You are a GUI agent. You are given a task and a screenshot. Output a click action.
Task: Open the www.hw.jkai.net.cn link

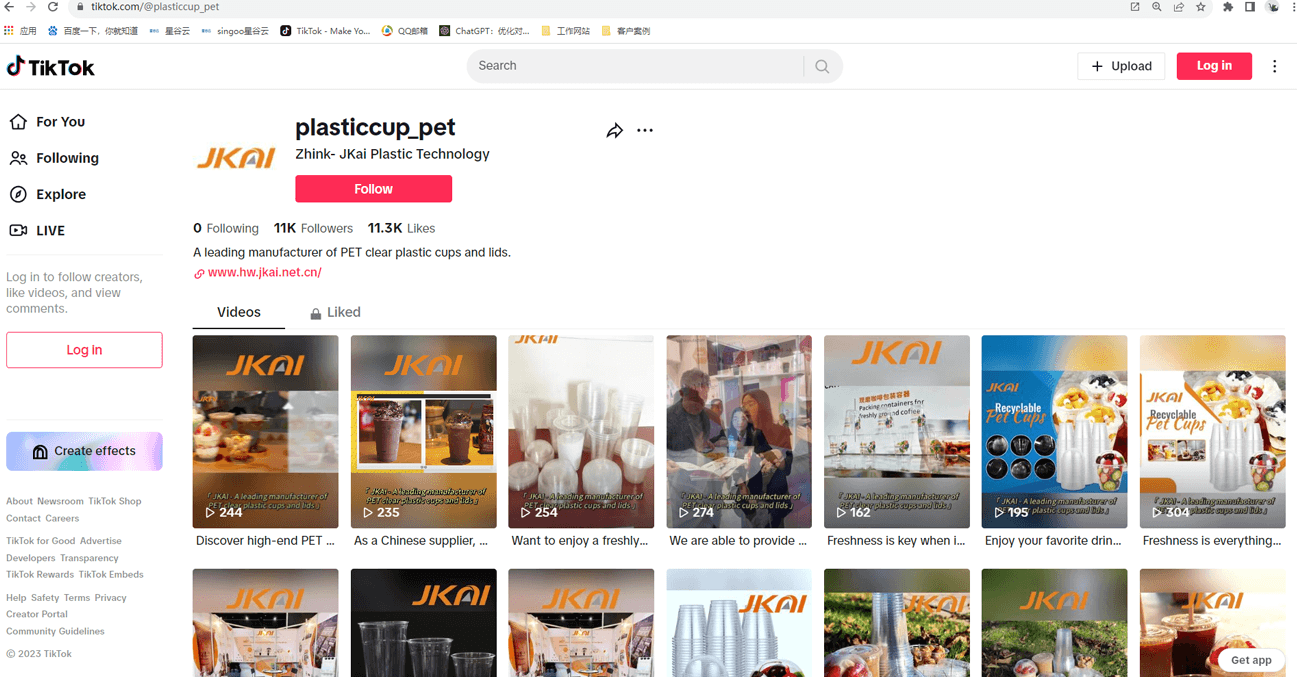[x=264, y=272]
